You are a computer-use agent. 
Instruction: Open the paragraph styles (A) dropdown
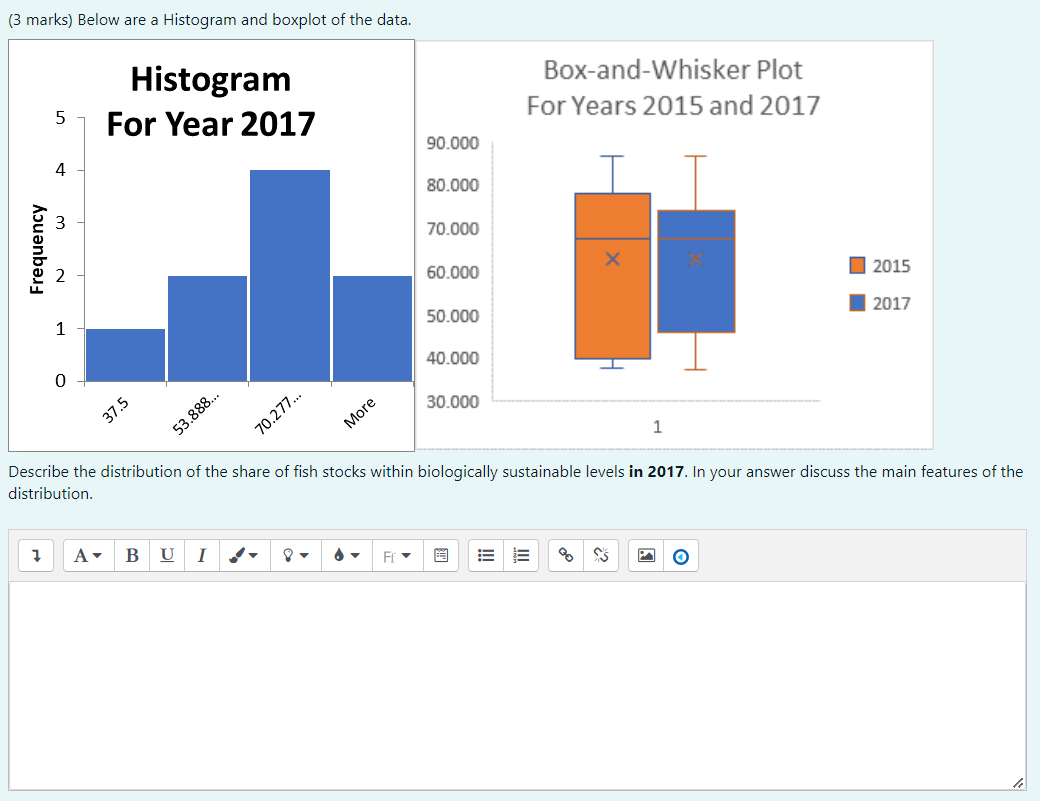tap(88, 556)
